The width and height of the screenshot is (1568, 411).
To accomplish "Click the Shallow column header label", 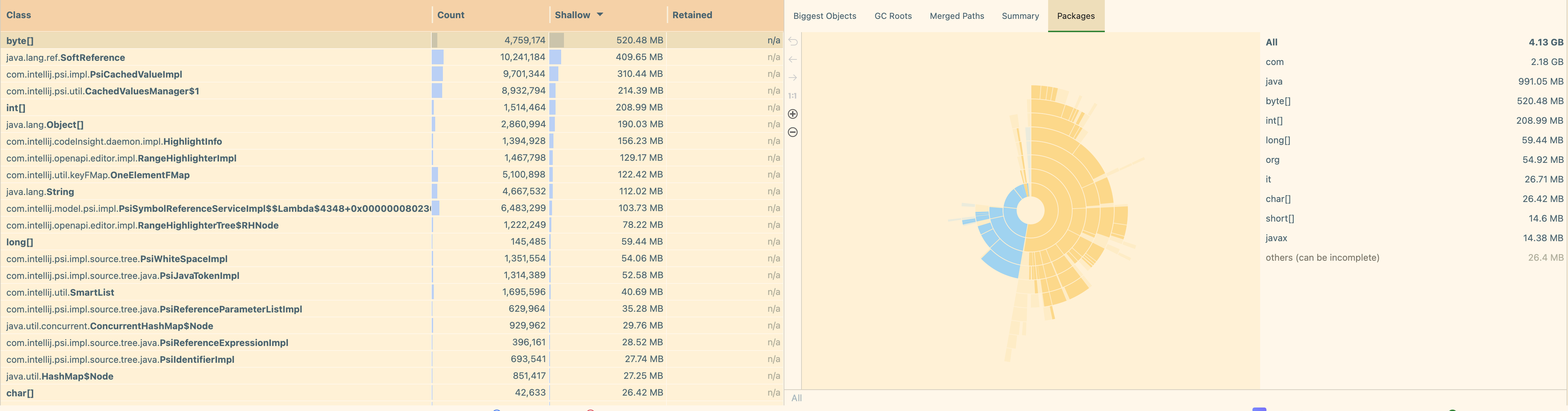I will point(572,15).
